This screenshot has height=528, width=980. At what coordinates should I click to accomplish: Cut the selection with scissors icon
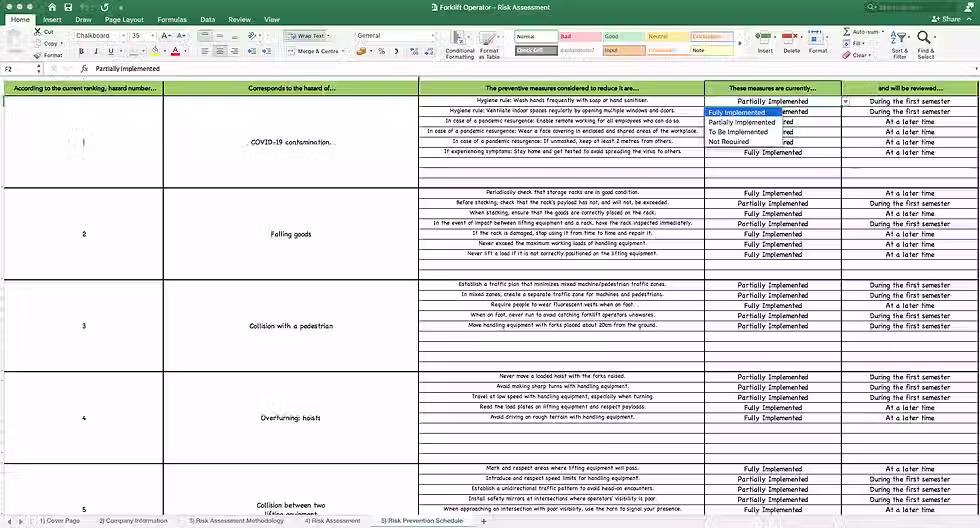tap(38, 31)
